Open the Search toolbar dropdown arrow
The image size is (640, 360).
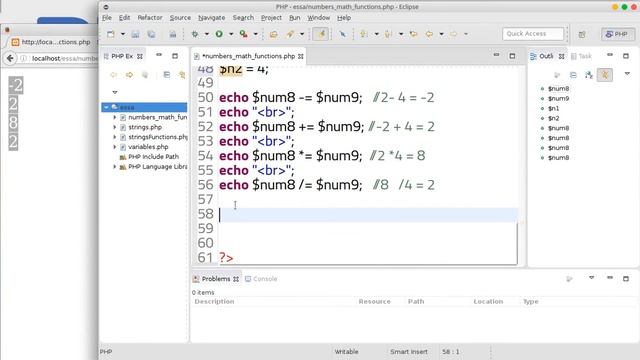tap(302, 34)
